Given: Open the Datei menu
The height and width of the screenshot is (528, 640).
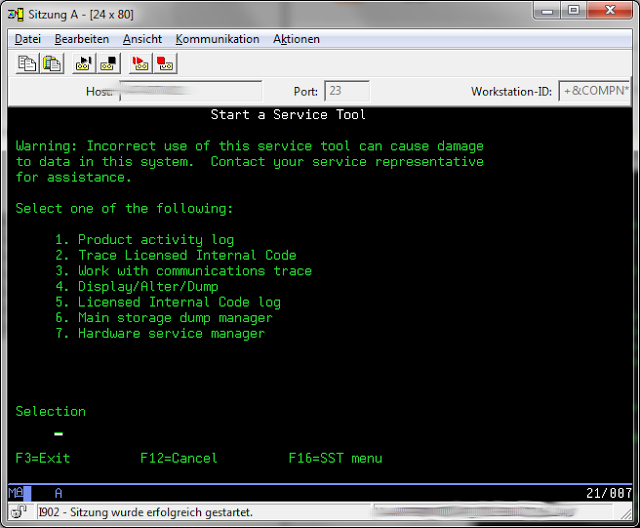Looking at the screenshot, I should coord(28,39).
